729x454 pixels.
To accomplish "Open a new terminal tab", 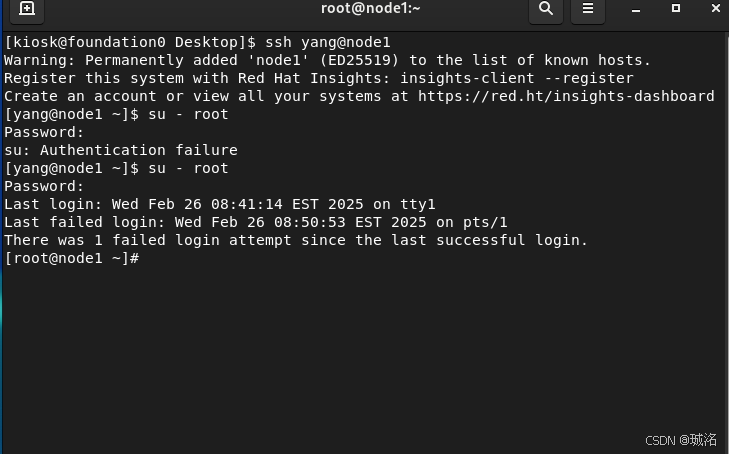I will 27,8.
